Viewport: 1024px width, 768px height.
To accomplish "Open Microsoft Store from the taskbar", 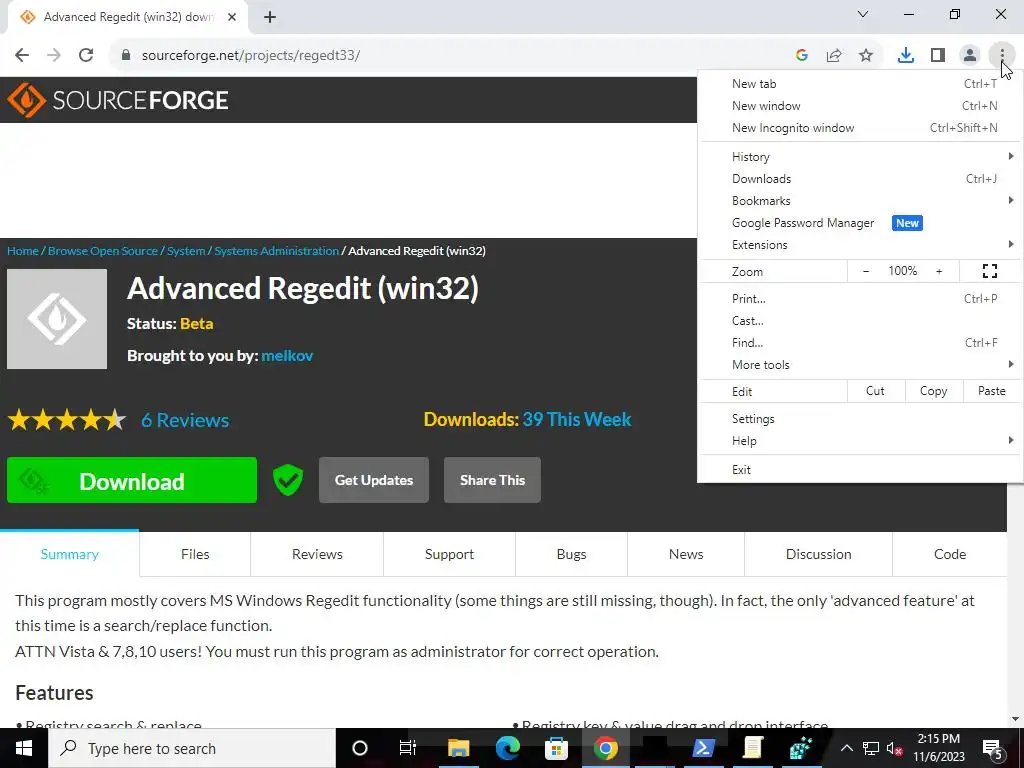I will click(x=556, y=748).
